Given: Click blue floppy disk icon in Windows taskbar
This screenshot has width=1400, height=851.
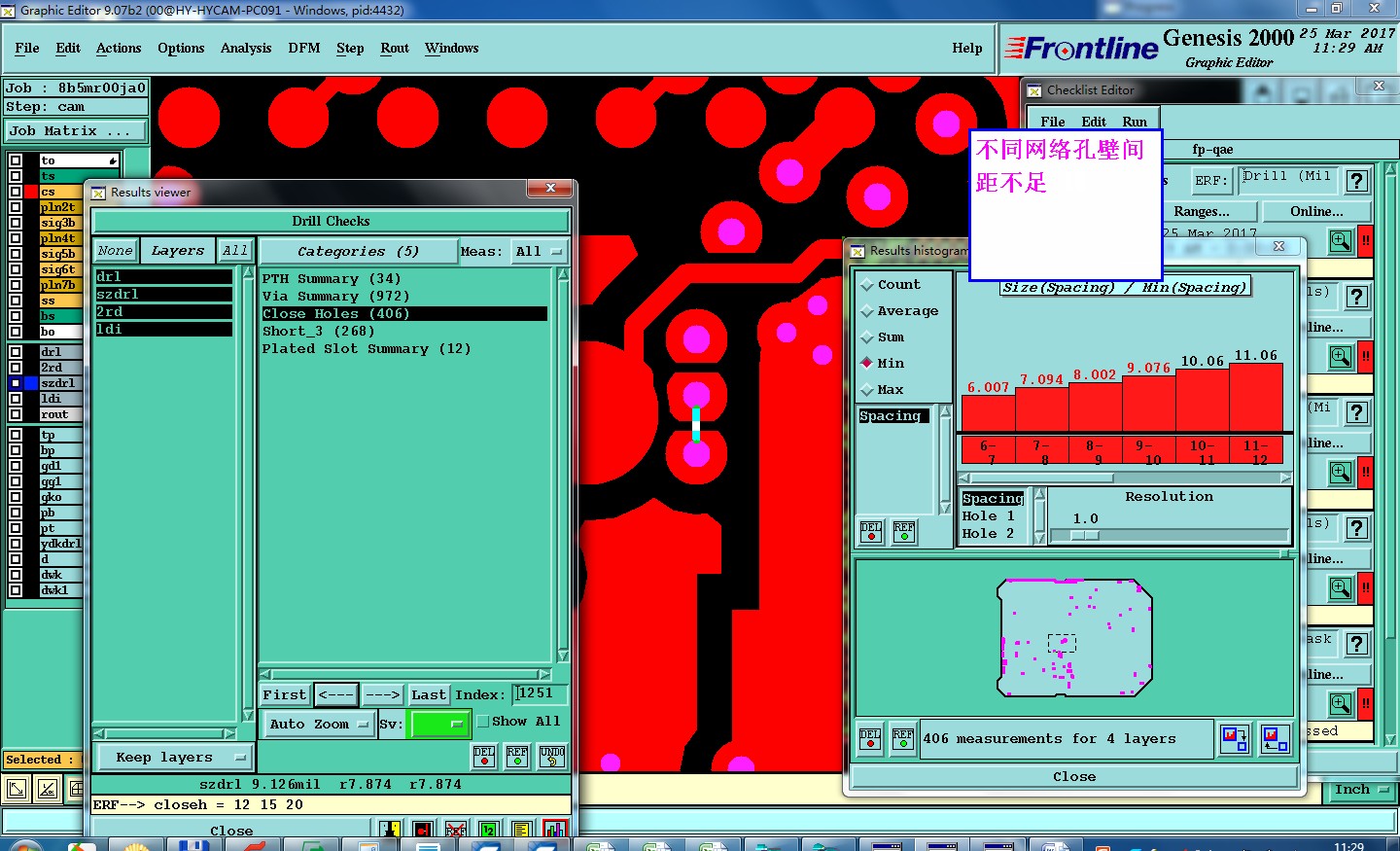Looking at the screenshot, I should pyautogui.click(x=192, y=846).
